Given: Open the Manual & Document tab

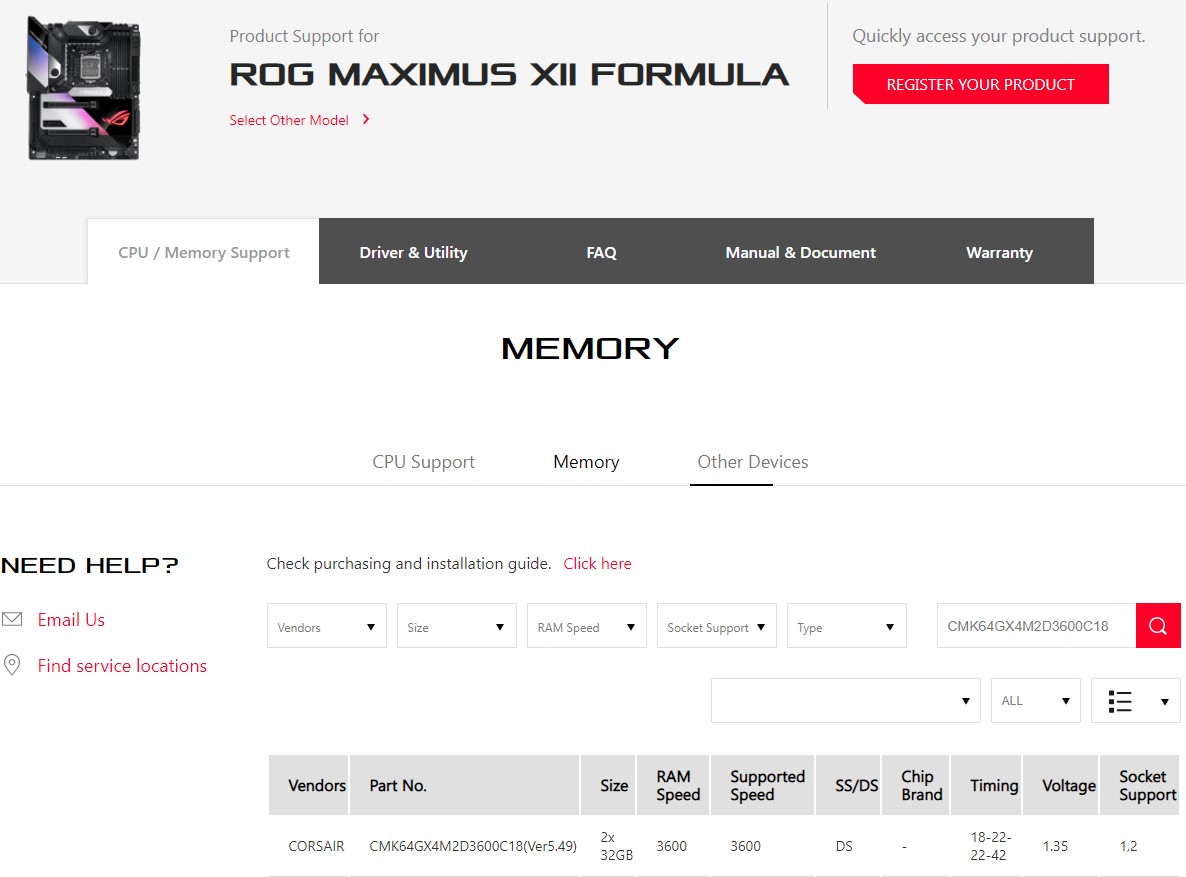Looking at the screenshot, I should click(800, 252).
